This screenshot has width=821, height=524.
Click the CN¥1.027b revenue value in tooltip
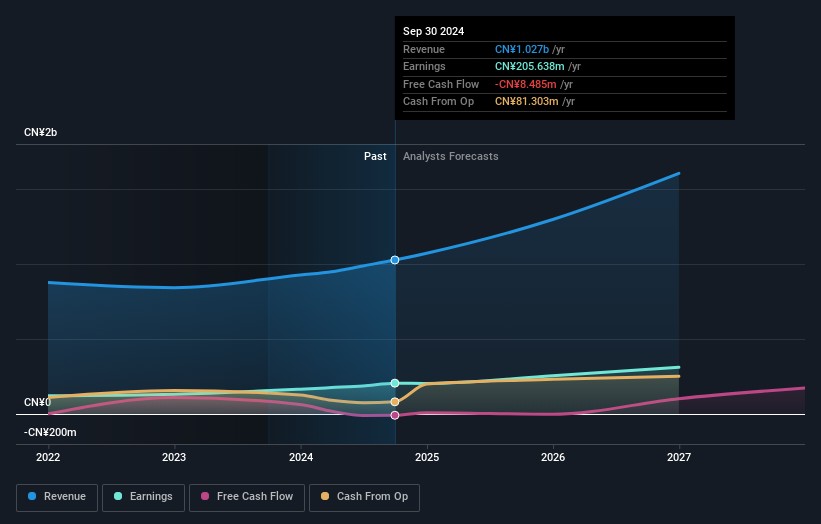pos(522,49)
